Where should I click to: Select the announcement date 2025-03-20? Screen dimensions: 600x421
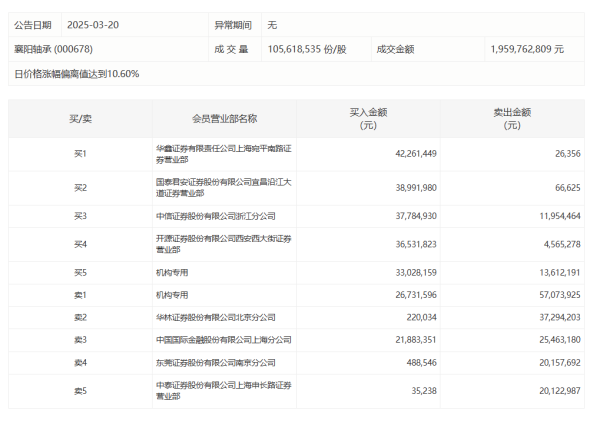(x=92, y=23)
